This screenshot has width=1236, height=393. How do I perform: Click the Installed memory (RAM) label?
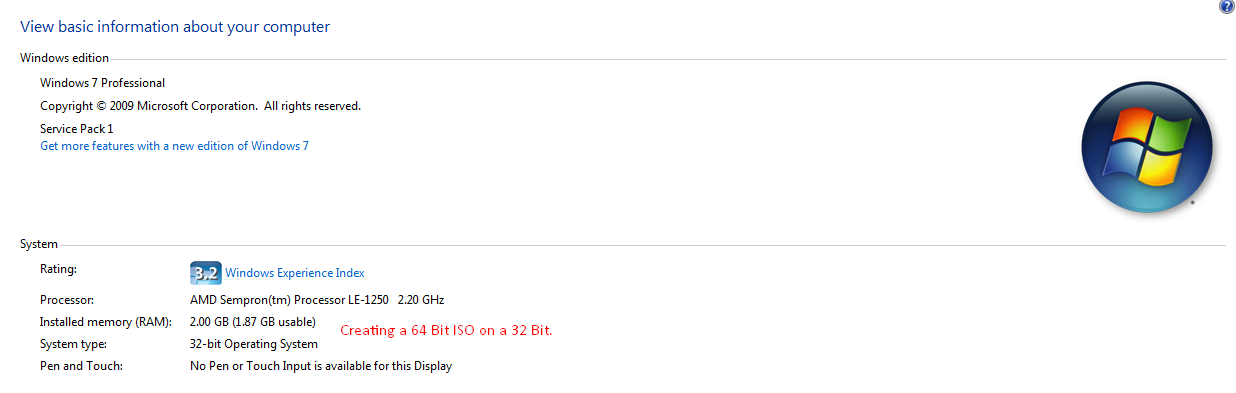[x=106, y=322]
